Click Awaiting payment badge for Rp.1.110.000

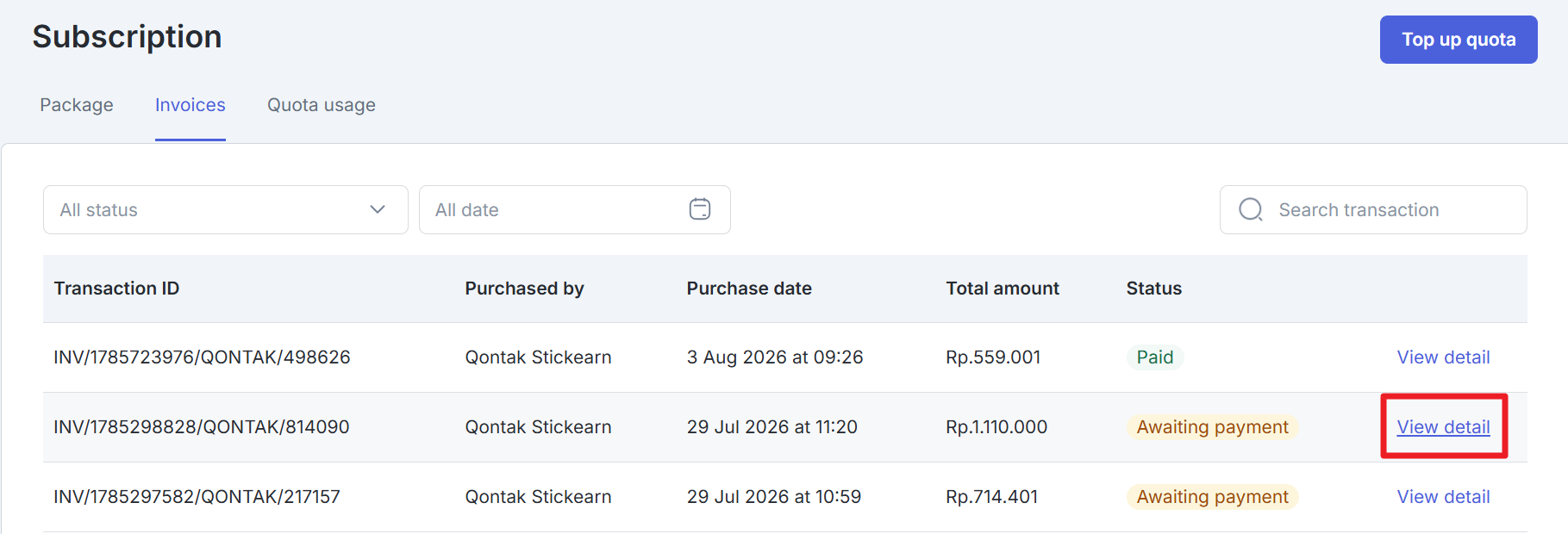point(1212,427)
